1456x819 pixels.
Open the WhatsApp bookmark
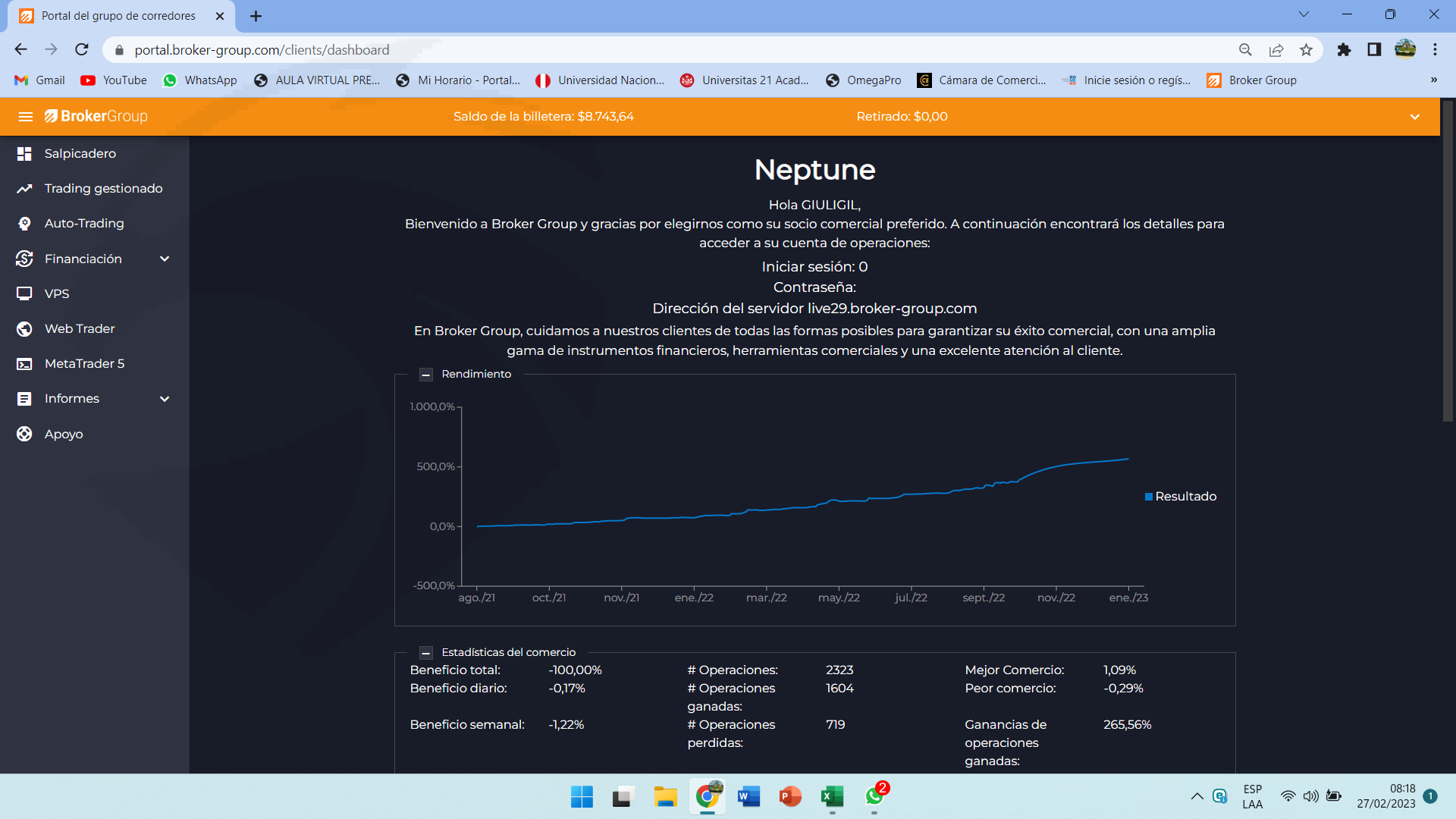pyautogui.click(x=200, y=80)
